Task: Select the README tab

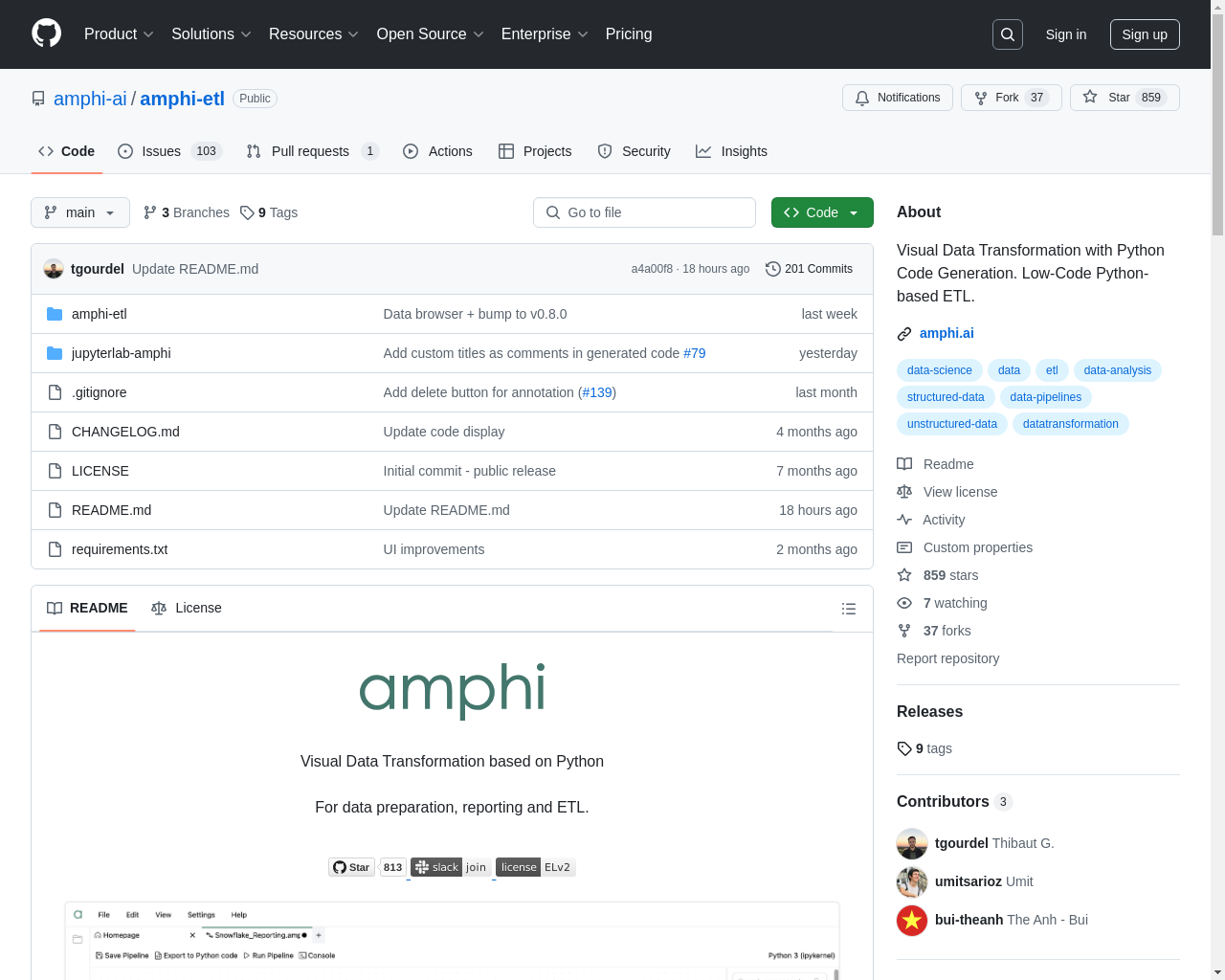Action: tap(87, 608)
